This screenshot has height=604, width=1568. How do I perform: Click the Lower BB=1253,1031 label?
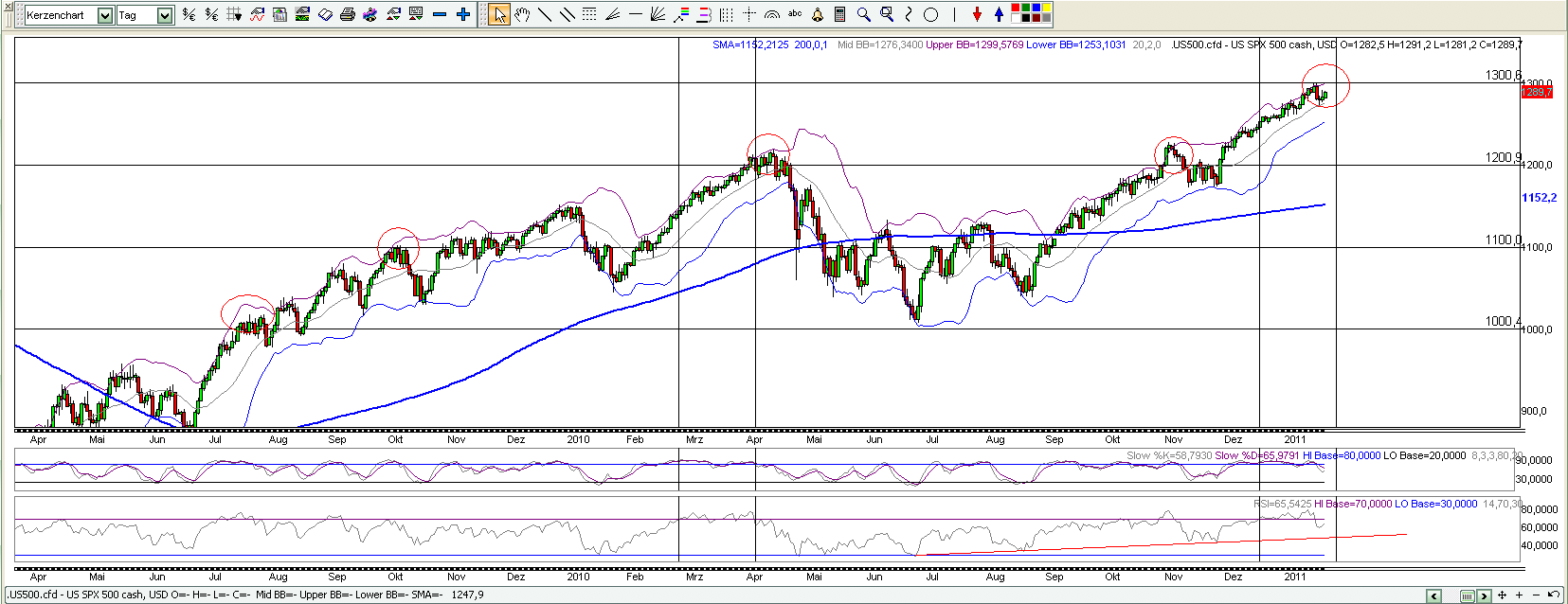pos(1076,44)
